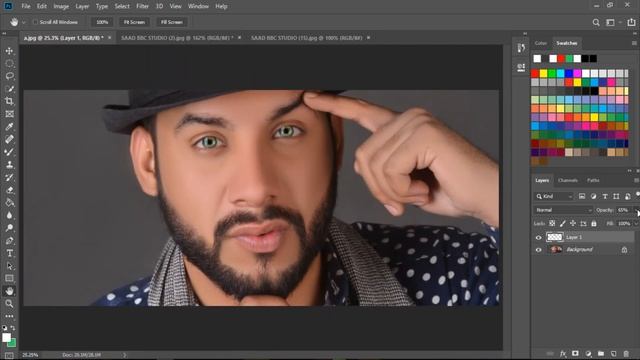
Task: Toggle prevent artboard auto-nesting lock
Action: point(583,223)
